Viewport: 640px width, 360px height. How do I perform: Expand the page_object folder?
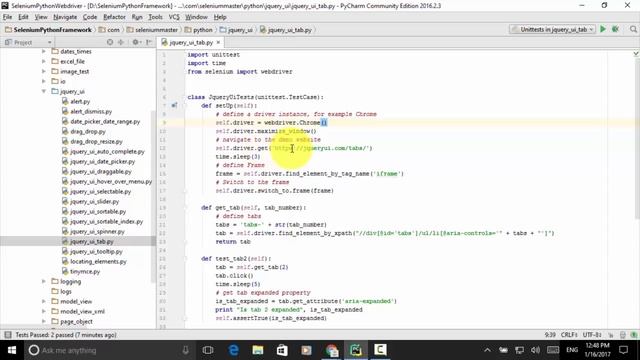click(x=44, y=321)
